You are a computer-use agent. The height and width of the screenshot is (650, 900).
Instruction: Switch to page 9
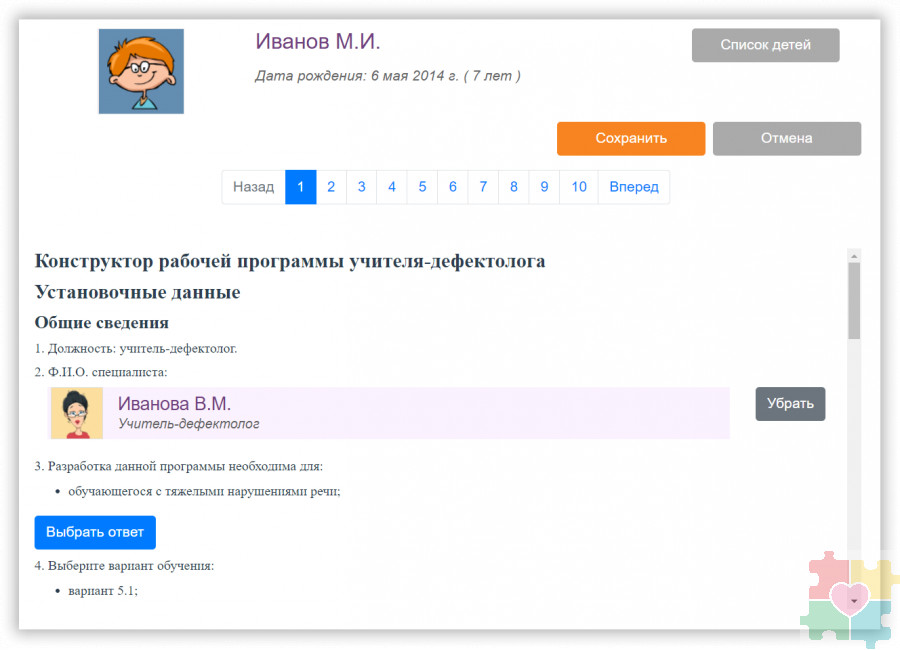(x=544, y=187)
